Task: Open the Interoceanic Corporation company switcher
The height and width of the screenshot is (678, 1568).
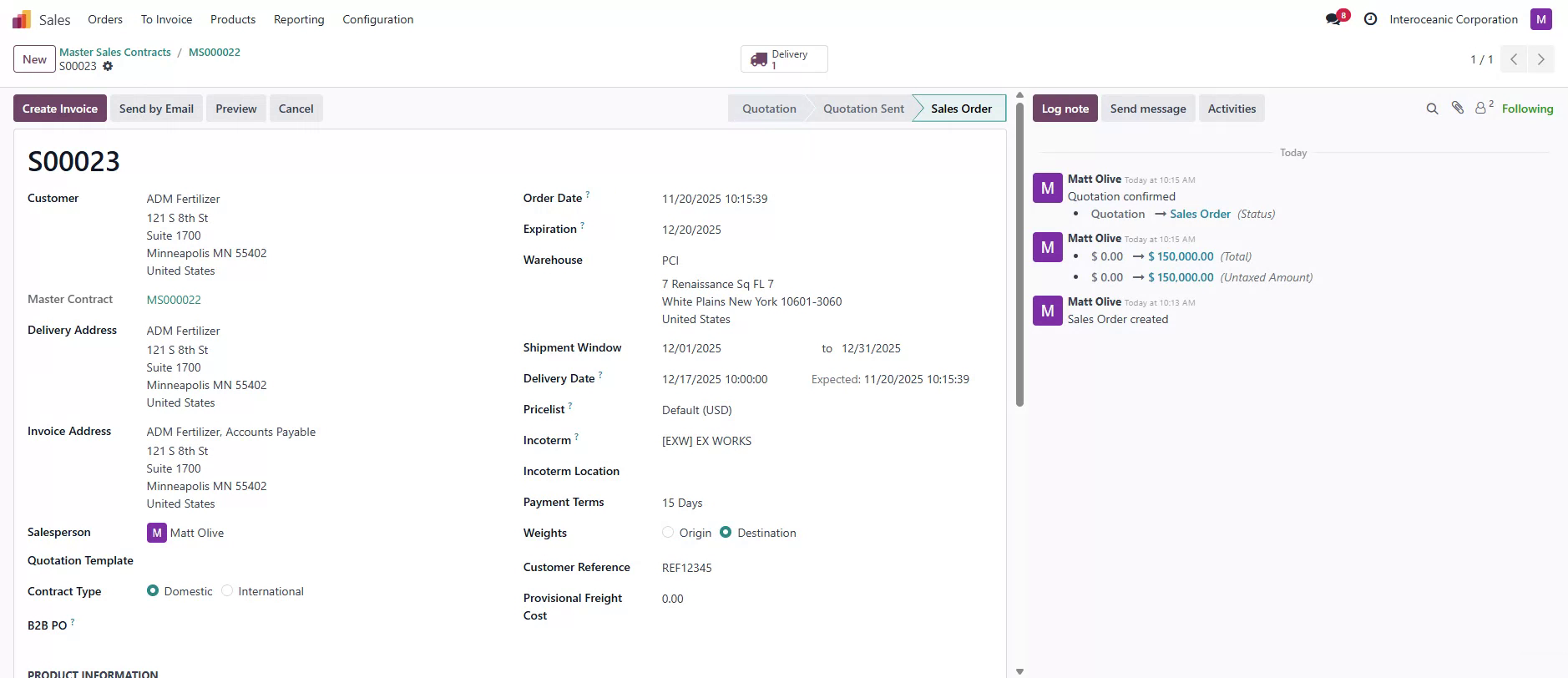Action: 1454,19
